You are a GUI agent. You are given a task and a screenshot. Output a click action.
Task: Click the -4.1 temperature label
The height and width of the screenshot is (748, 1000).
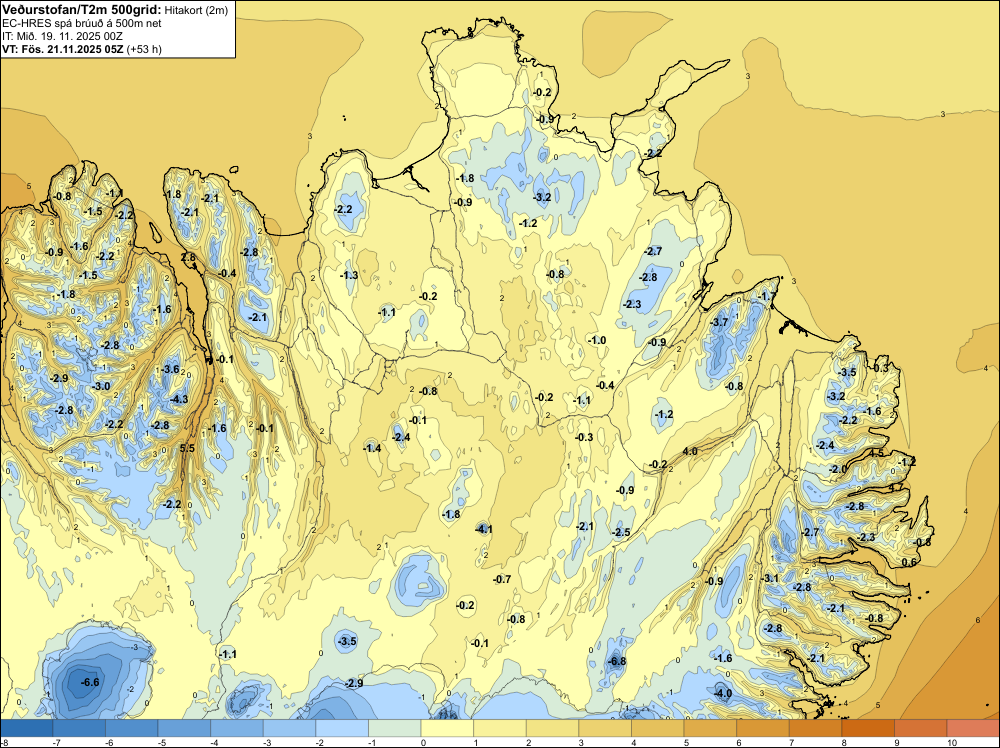click(483, 529)
